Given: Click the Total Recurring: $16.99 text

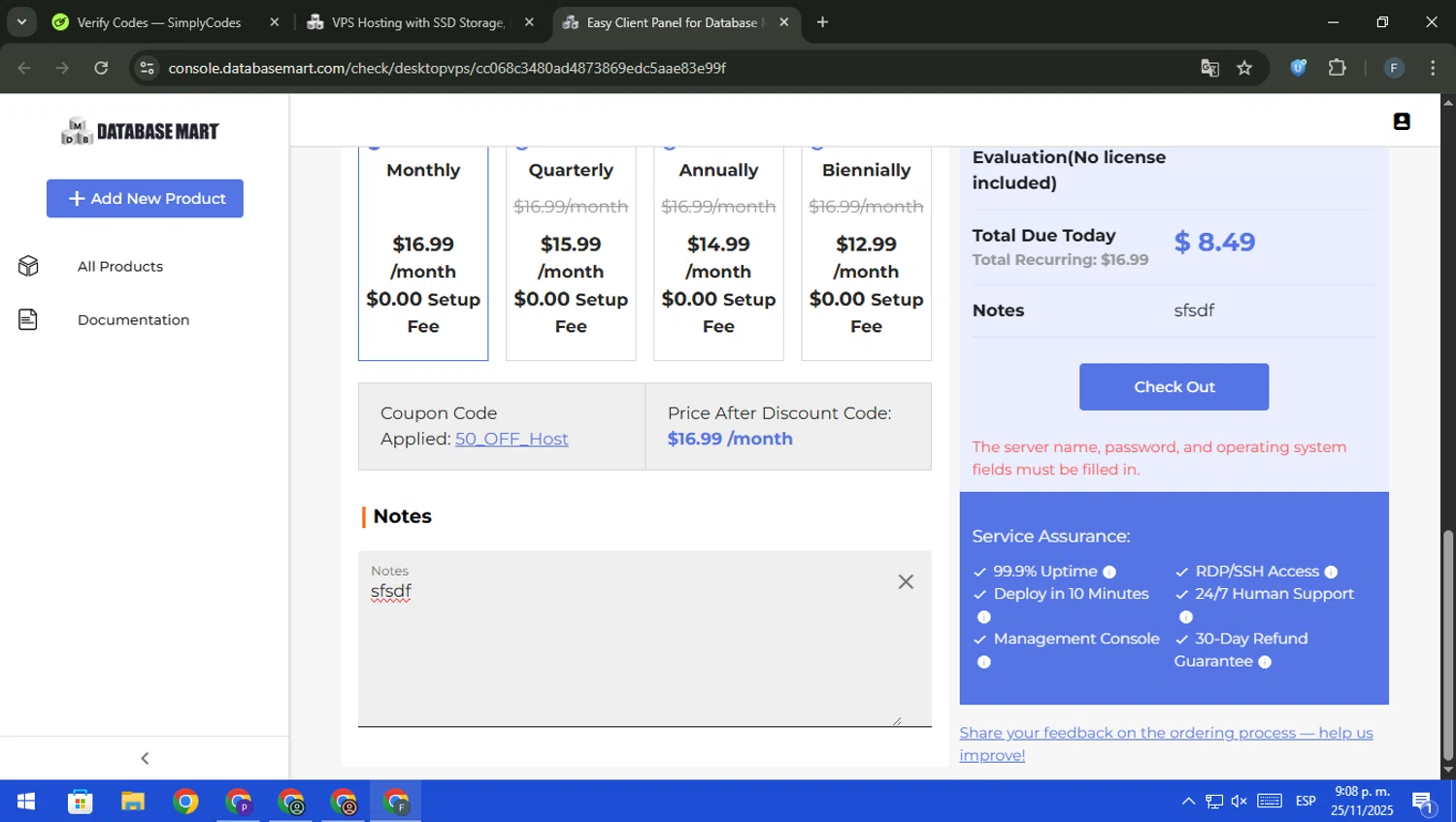Looking at the screenshot, I should [1060, 260].
